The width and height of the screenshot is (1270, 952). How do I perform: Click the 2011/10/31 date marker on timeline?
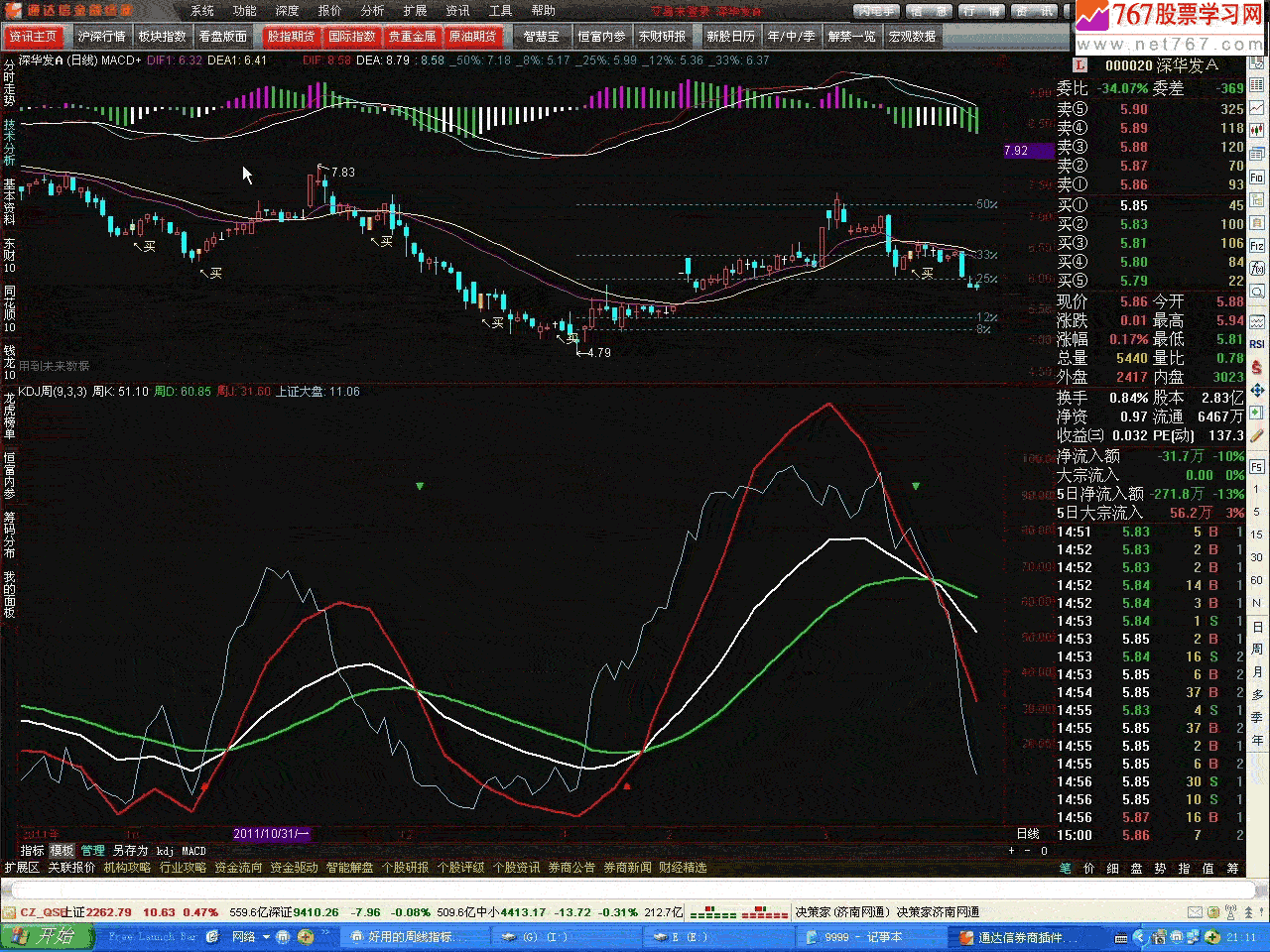tap(272, 834)
